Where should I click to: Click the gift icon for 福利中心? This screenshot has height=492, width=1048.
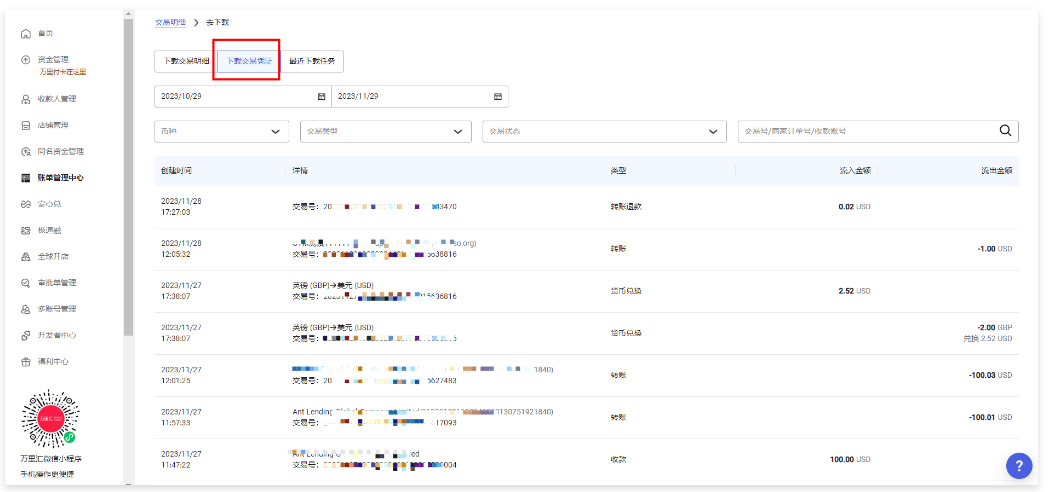25,361
